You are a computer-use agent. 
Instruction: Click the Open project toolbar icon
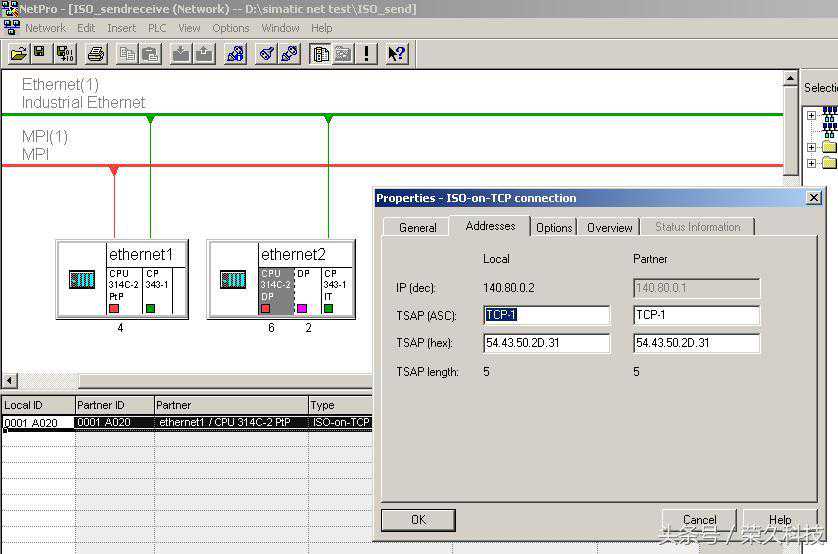pos(18,54)
